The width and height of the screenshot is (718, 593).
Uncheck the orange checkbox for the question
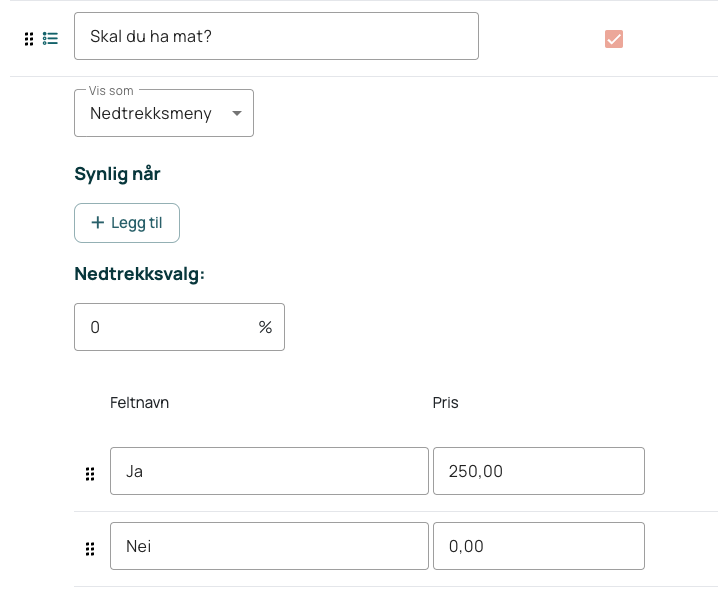tap(614, 39)
